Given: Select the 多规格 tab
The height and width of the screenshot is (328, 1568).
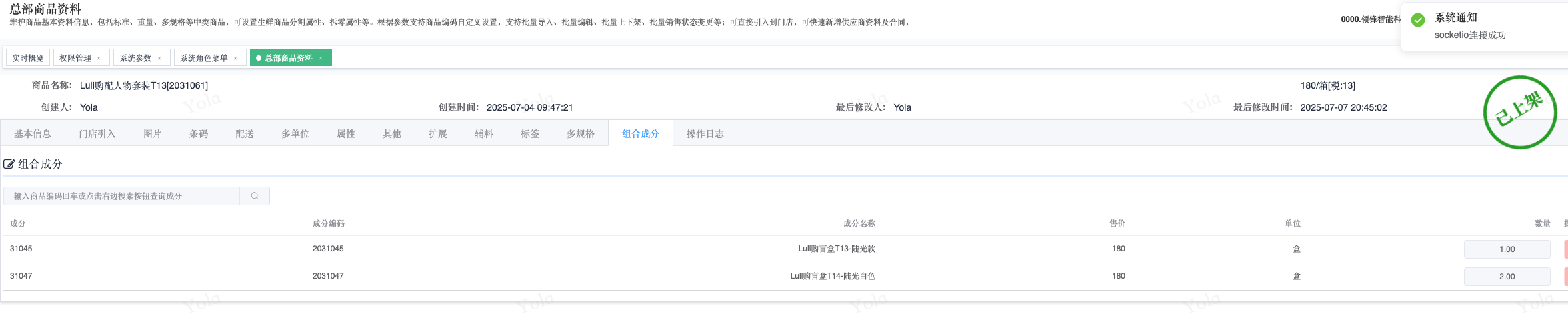Looking at the screenshot, I should click(x=581, y=134).
